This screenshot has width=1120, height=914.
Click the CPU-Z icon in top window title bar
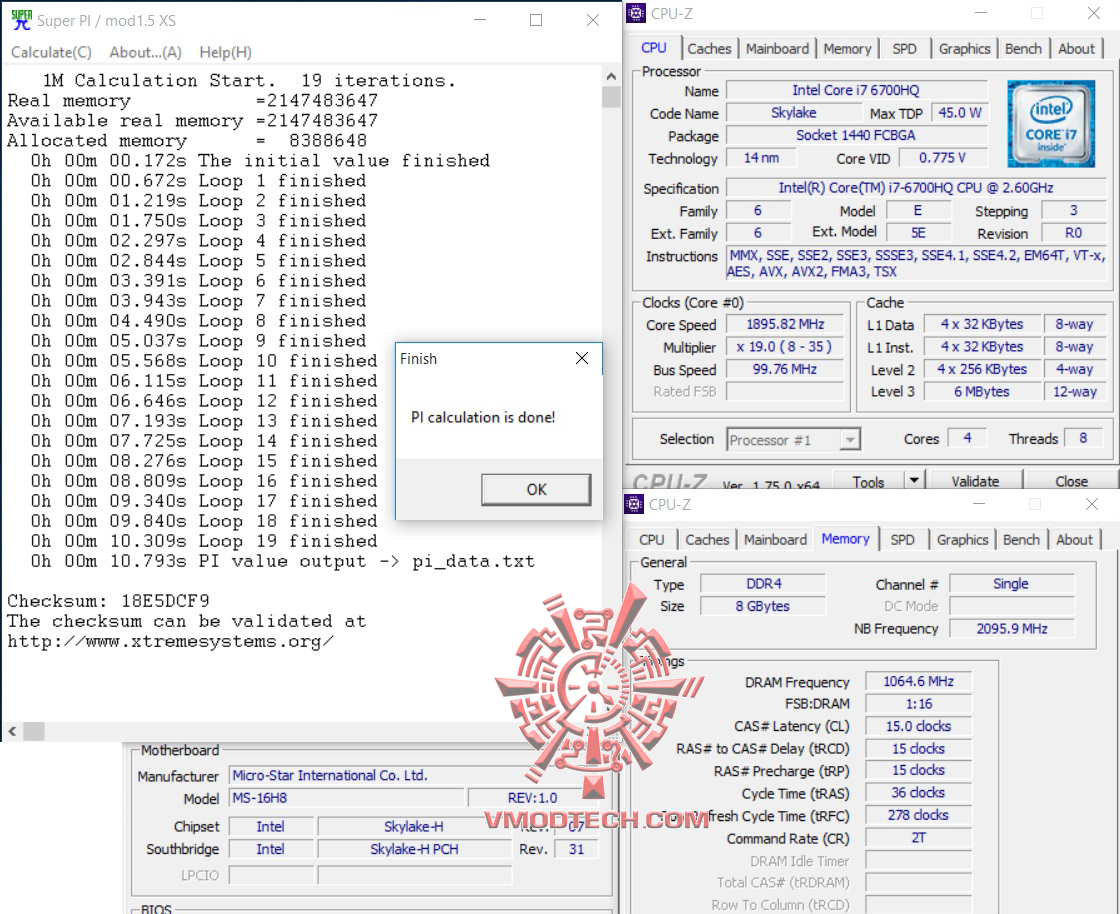634,13
